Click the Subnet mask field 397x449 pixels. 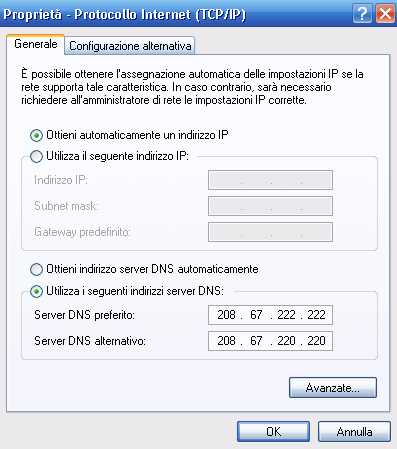270,206
